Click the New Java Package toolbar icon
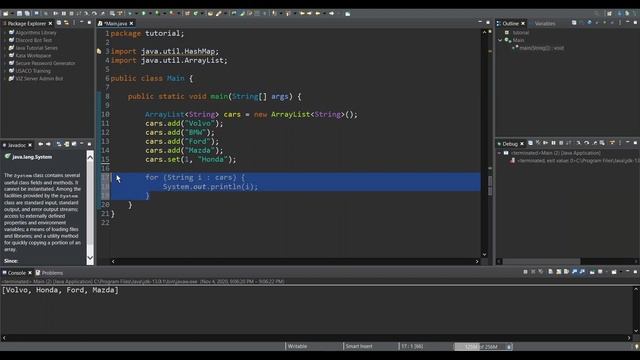Viewport: 640px width, 360px height. (187, 13)
